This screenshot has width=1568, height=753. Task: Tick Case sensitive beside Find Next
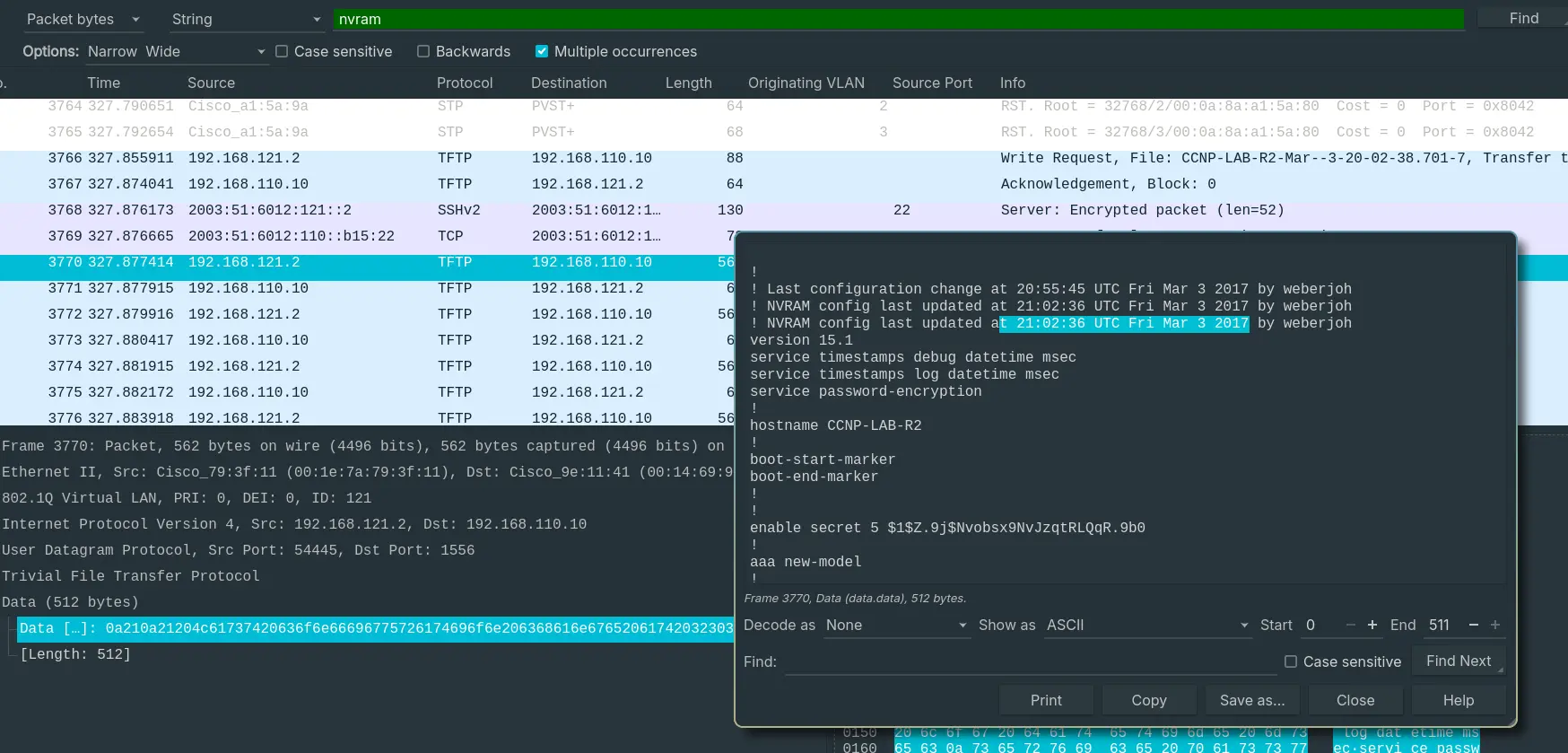tap(1291, 661)
